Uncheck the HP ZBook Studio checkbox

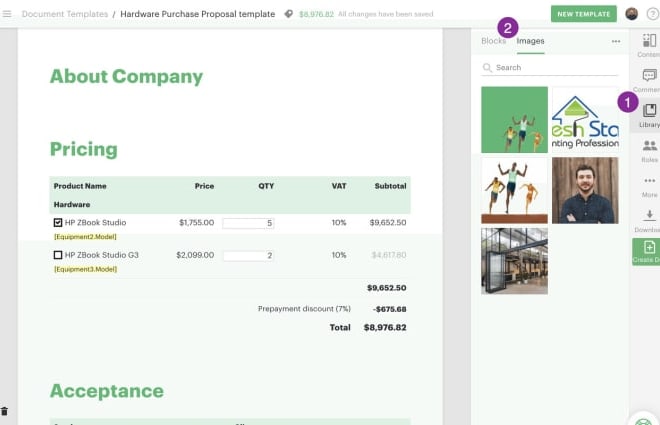pyautogui.click(x=58, y=223)
